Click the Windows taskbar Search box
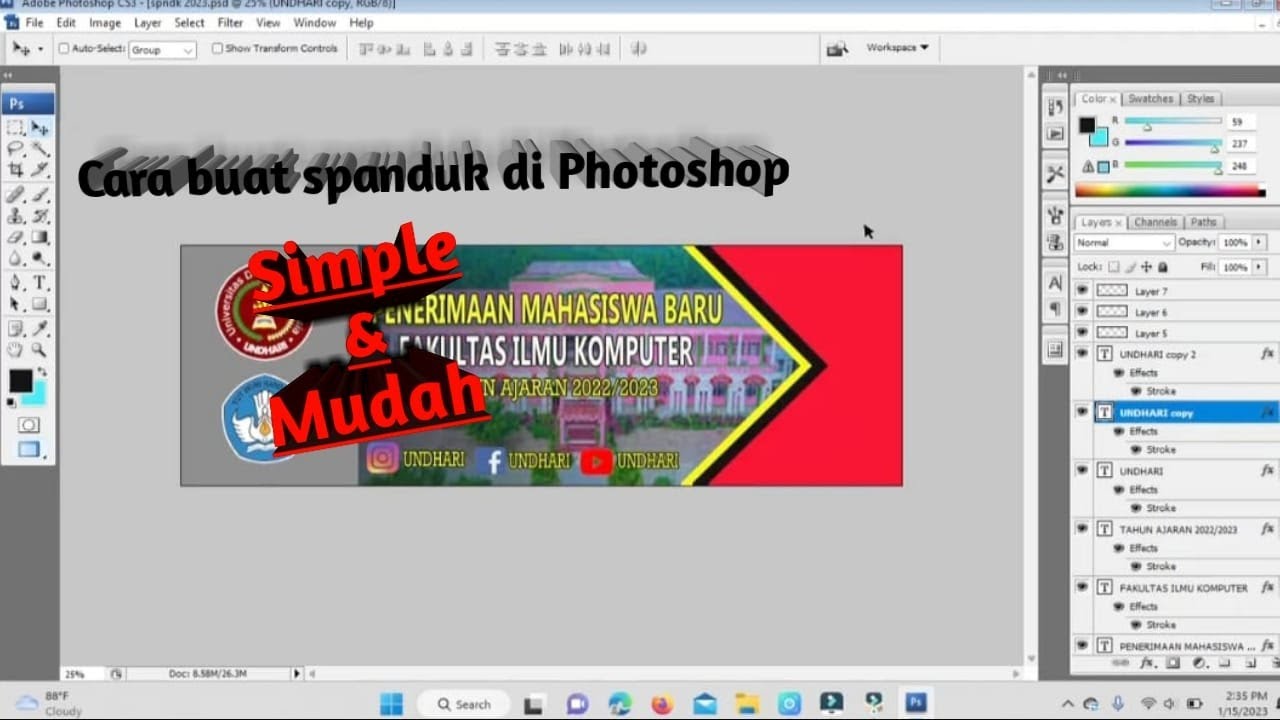The image size is (1280, 720). tap(462, 704)
